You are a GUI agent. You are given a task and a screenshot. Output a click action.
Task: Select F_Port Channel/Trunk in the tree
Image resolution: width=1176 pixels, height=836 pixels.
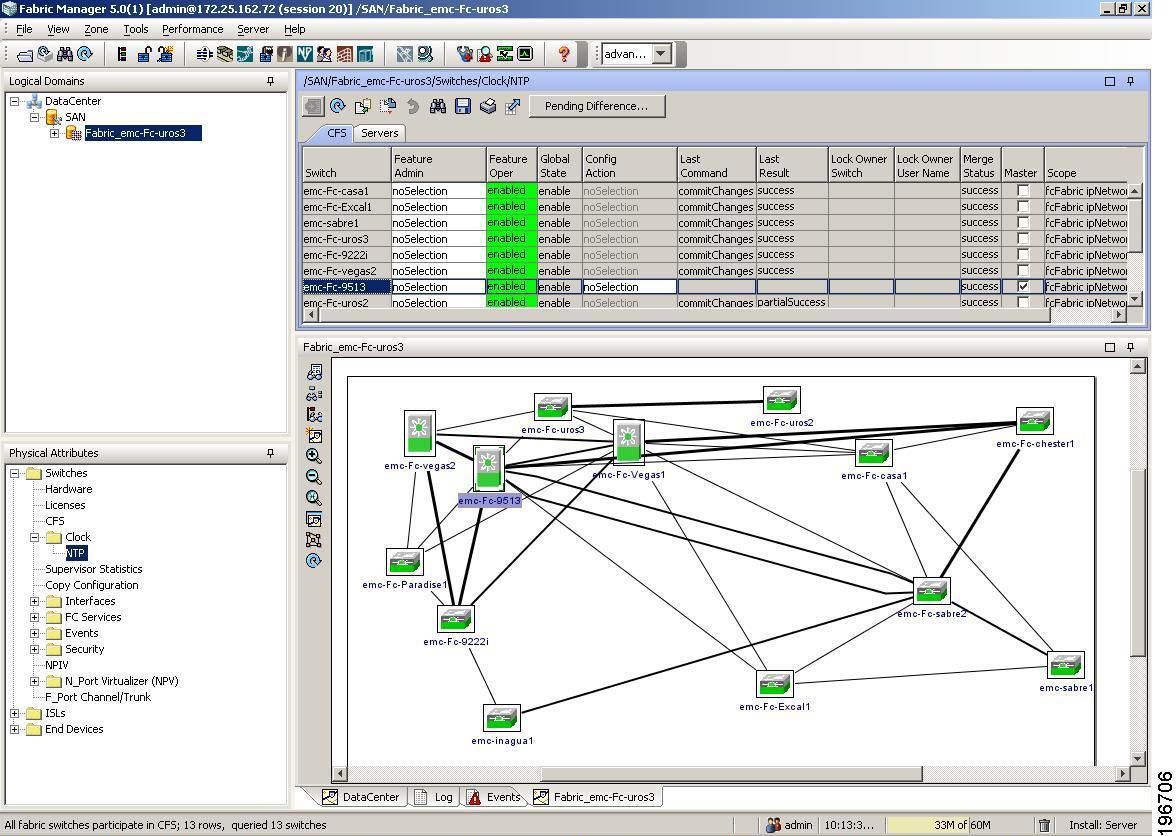tap(98, 697)
